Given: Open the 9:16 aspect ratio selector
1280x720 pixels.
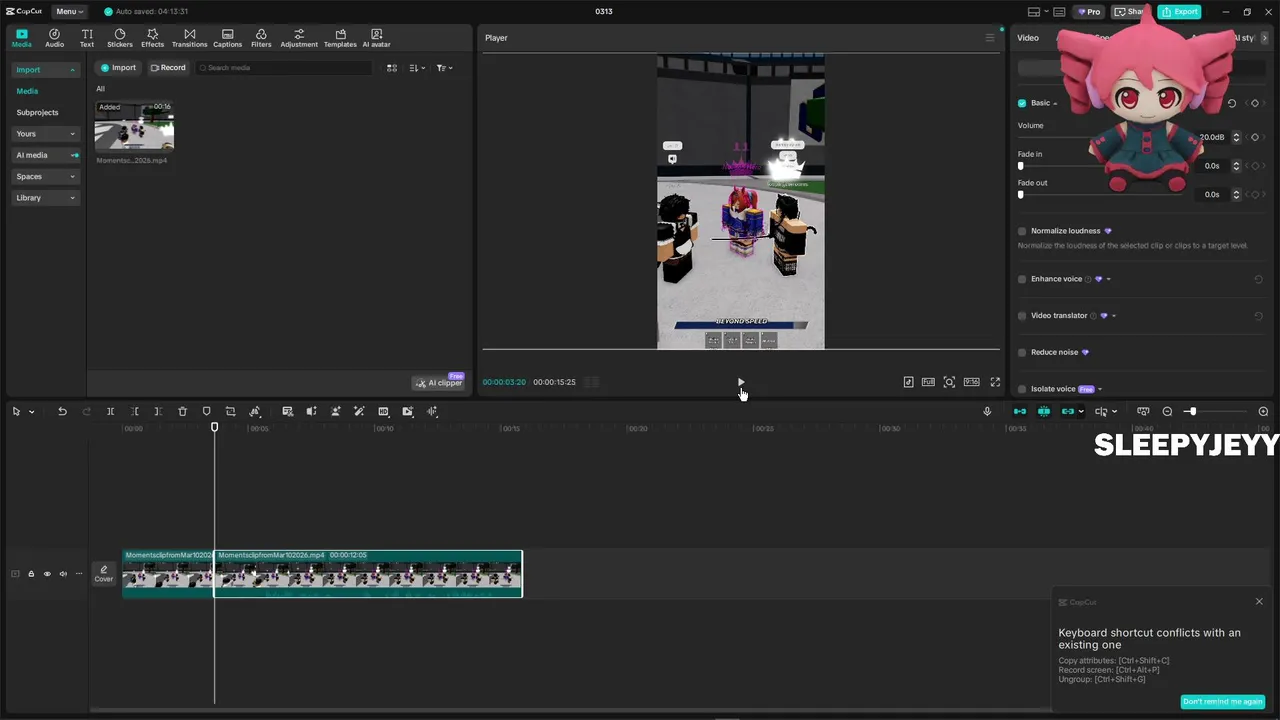Looking at the screenshot, I should pyautogui.click(x=971, y=382).
